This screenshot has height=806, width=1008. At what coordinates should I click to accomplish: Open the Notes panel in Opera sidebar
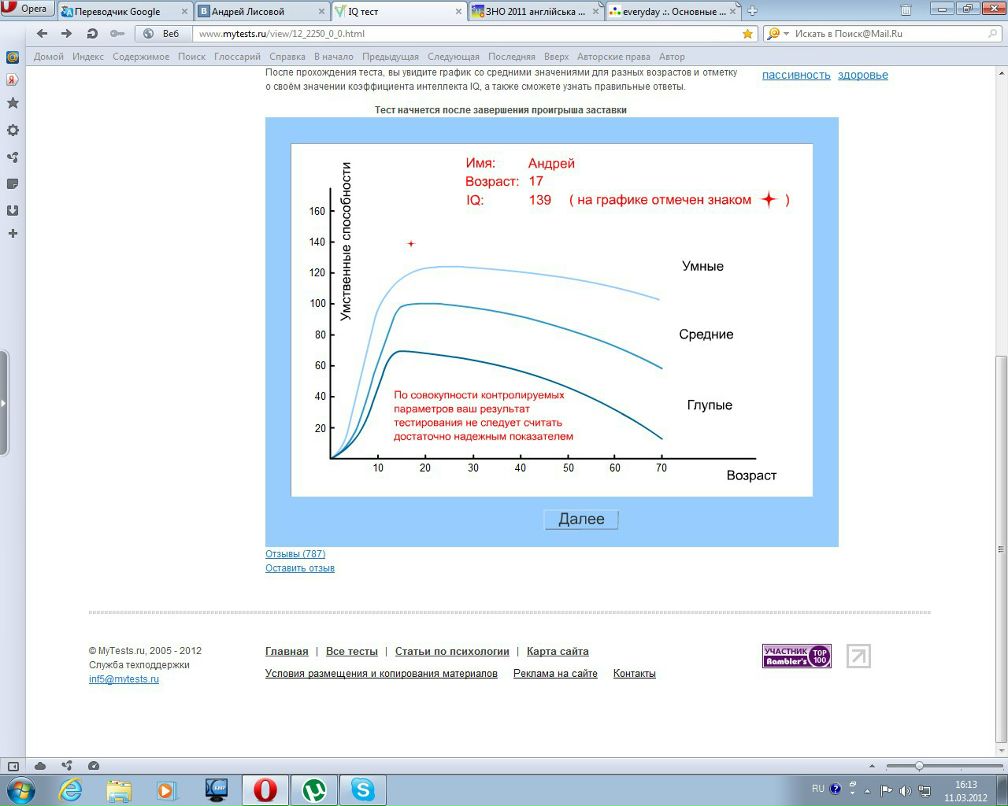tap(13, 184)
